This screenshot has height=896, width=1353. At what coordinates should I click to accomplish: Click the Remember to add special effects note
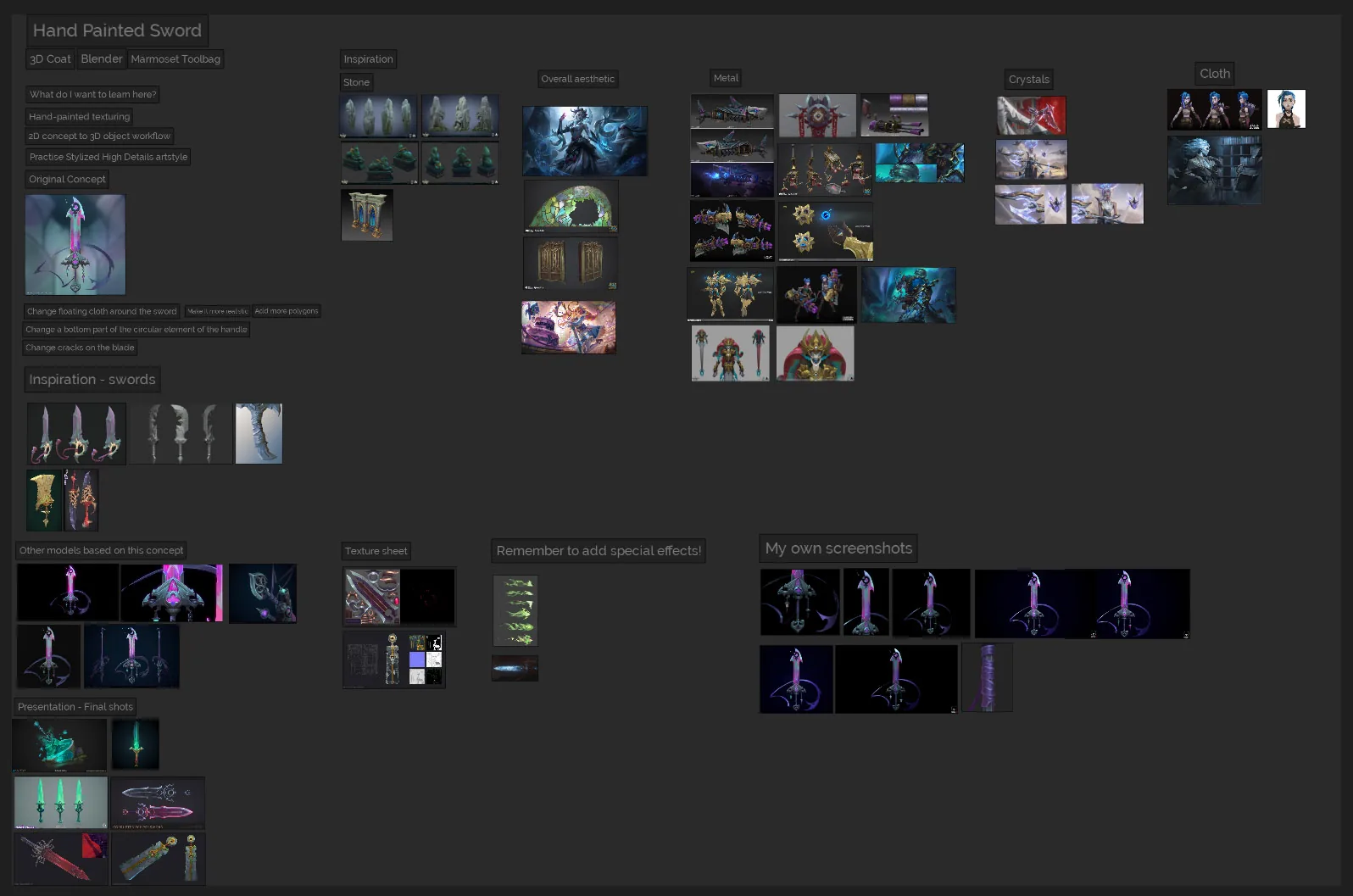[599, 551]
